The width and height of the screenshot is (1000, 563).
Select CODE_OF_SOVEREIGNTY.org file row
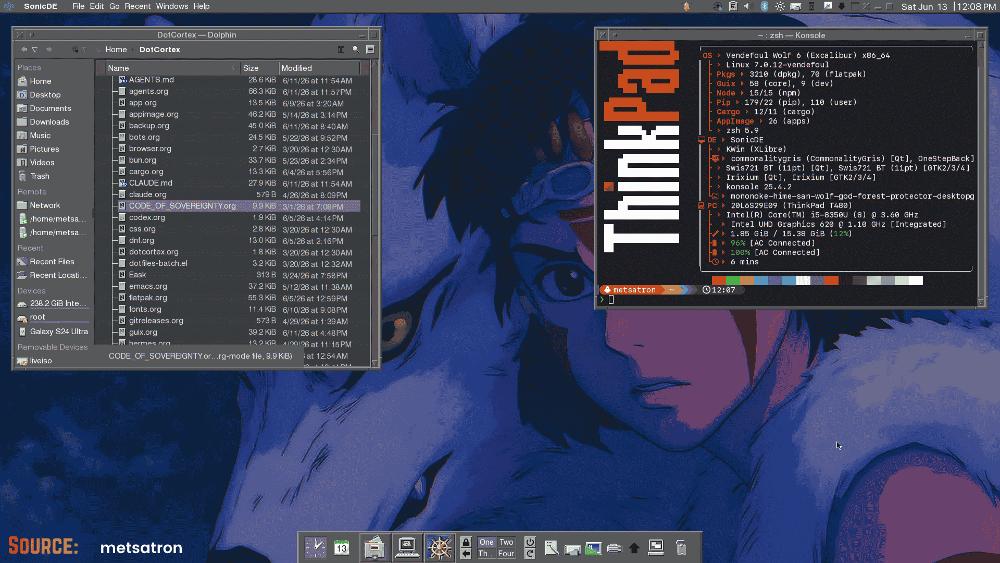pos(233,206)
